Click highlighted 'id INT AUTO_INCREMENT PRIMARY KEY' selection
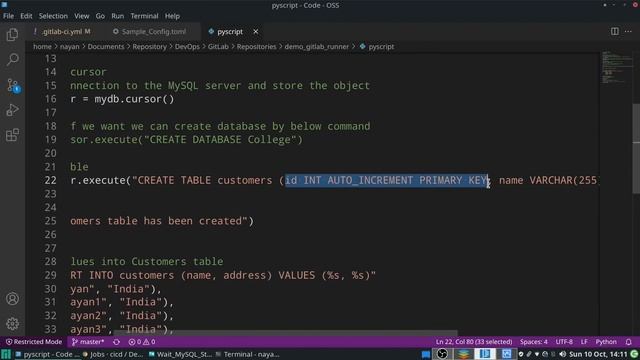This screenshot has width=640, height=360. [x=386, y=180]
